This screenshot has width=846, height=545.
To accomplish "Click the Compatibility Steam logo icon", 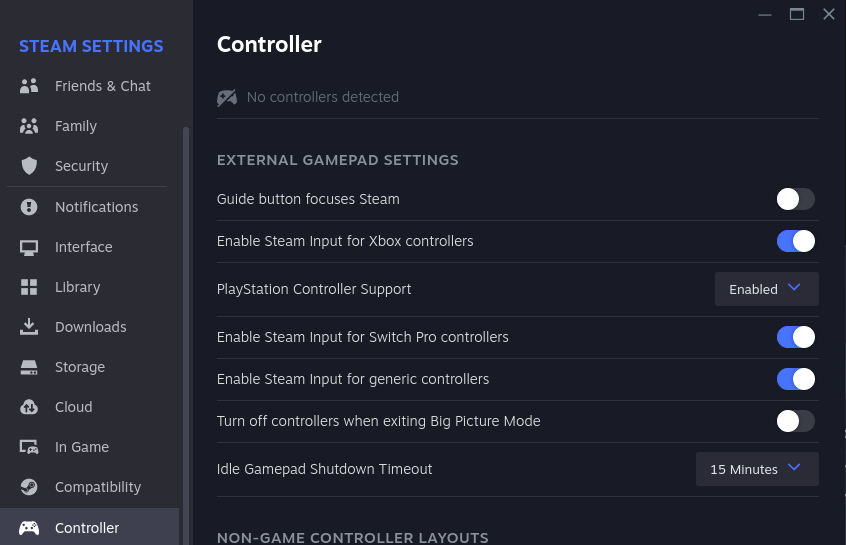I will pyautogui.click(x=29, y=487).
